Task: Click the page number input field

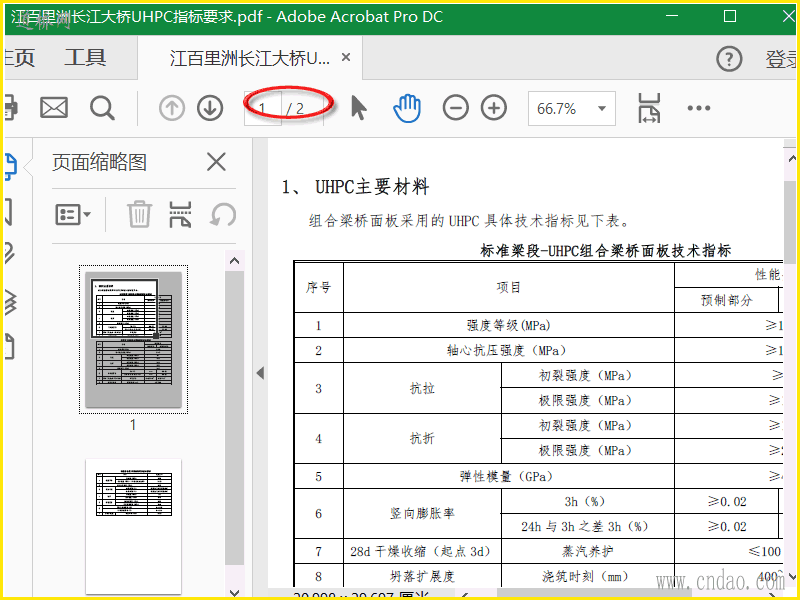Action: [263, 108]
